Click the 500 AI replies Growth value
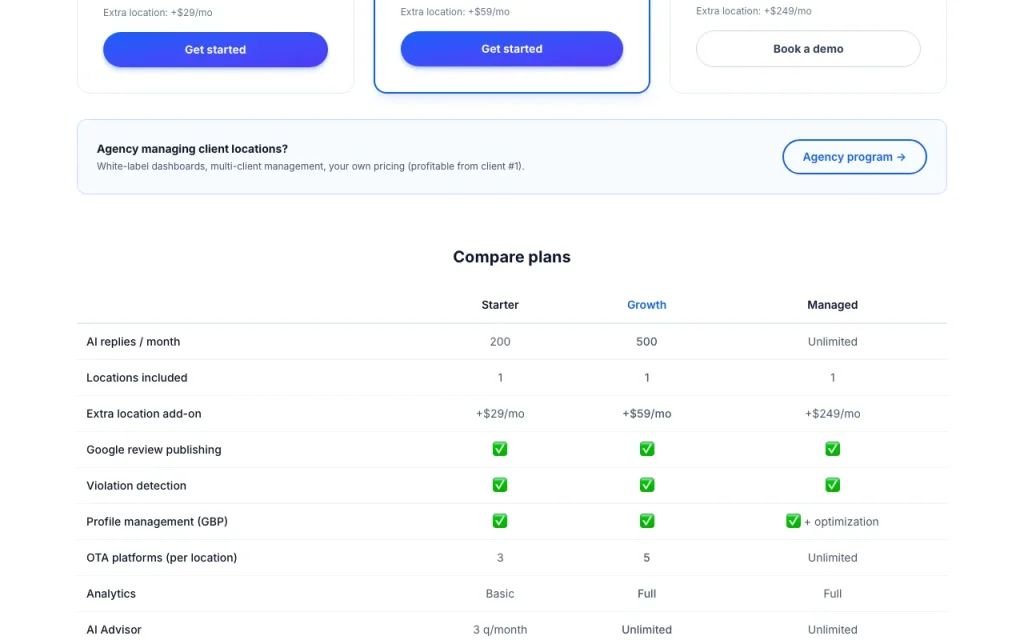This screenshot has width=1024, height=640. pos(647,342)
